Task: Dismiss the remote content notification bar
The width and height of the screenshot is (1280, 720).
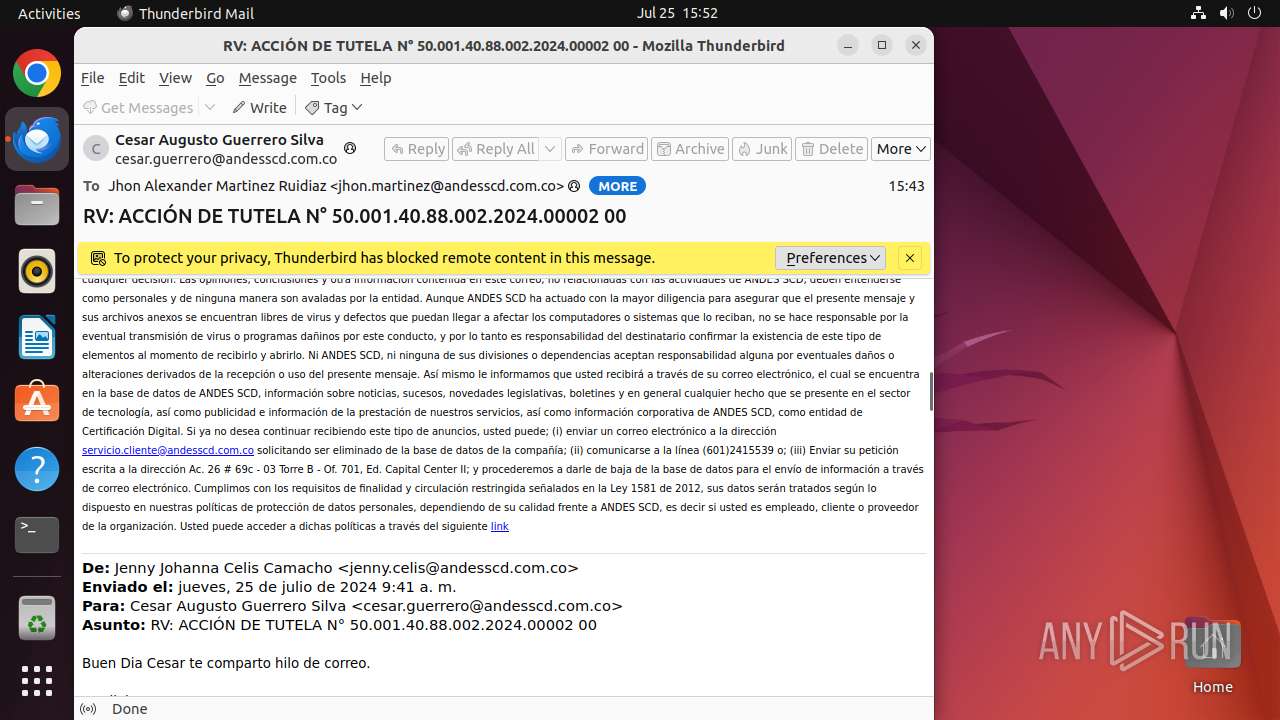Action: click(910, 258)
